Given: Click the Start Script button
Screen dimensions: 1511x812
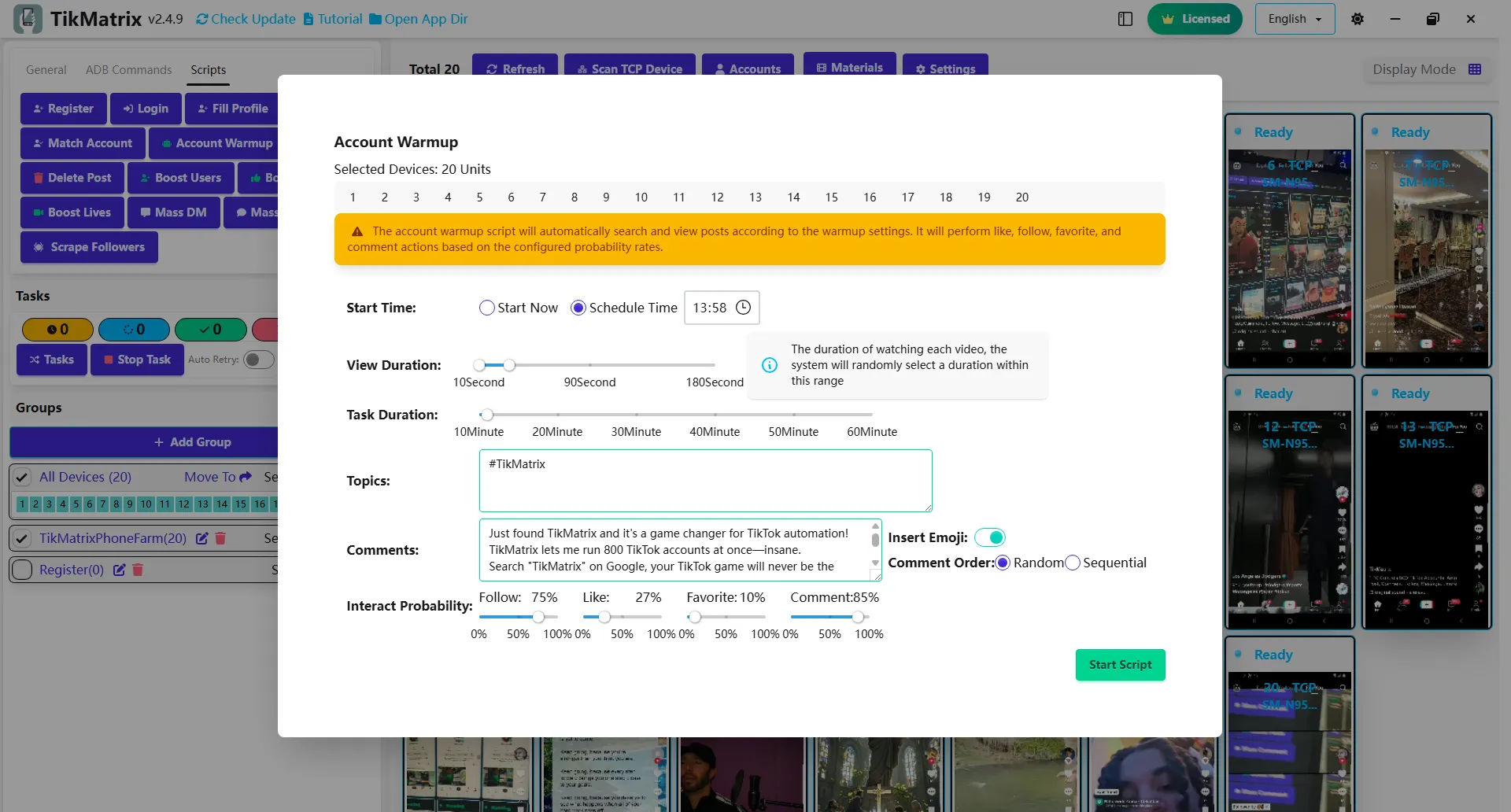Looking at the screenshot, I should pyautogui.click(x=1120, y=664).
